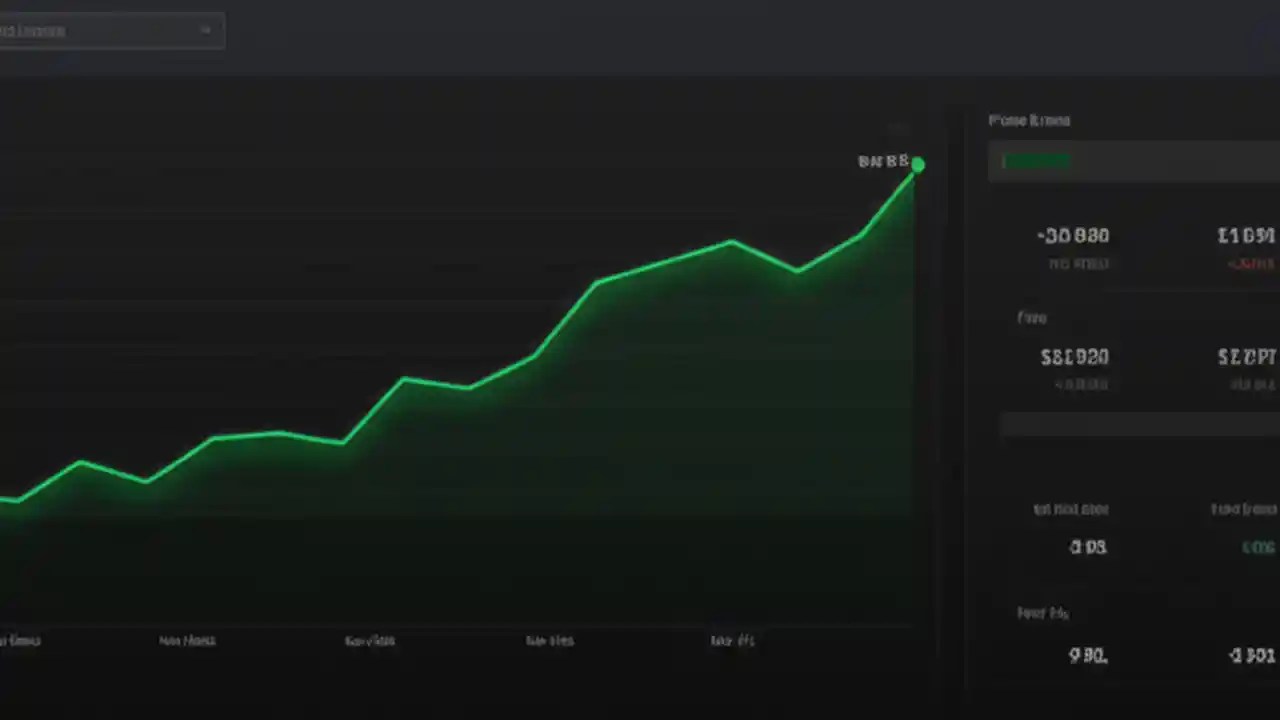Viewport: 1280px width, 720px height.
Task: Select the last date label on the x-axis
Action: pos(732,640)
